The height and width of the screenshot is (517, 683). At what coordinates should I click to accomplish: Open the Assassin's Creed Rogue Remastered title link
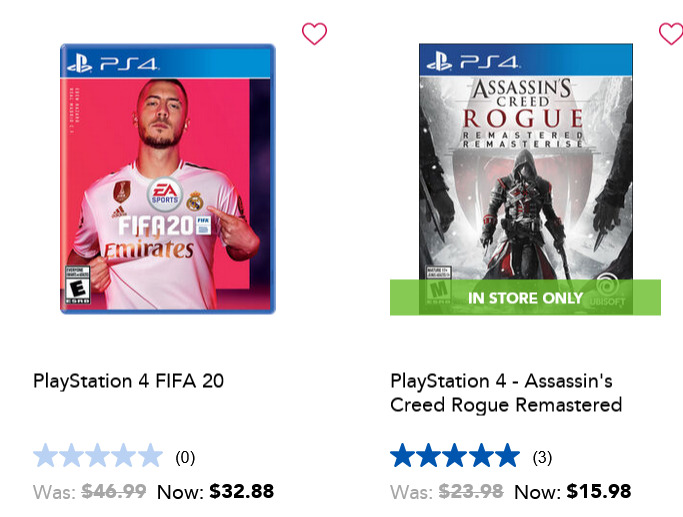tap(506, 393)
